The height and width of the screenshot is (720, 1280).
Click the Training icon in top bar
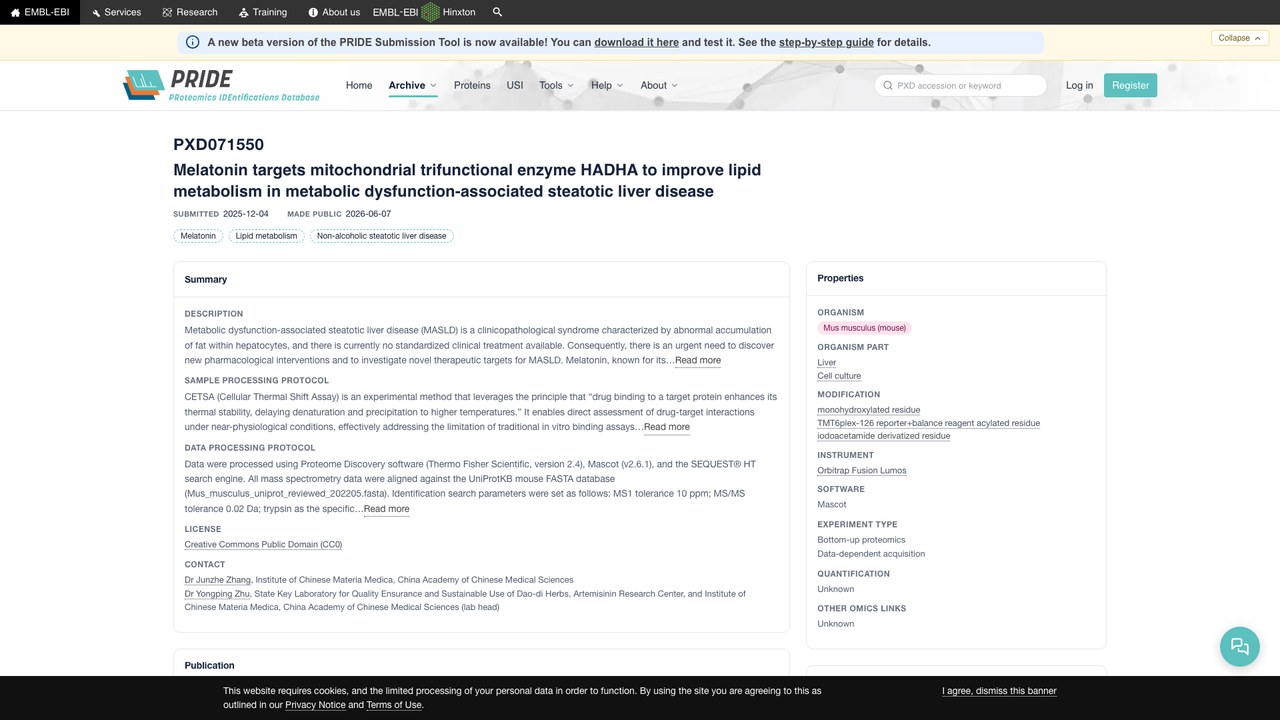[x=244, y=12]
